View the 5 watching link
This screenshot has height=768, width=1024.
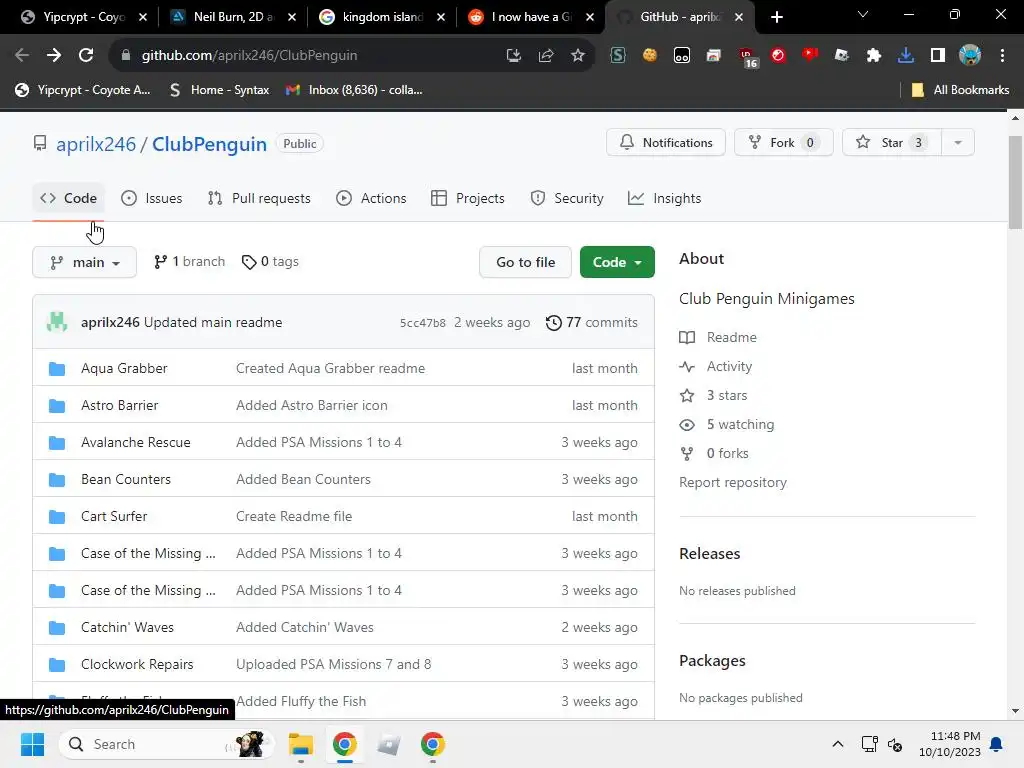point(727,424)
